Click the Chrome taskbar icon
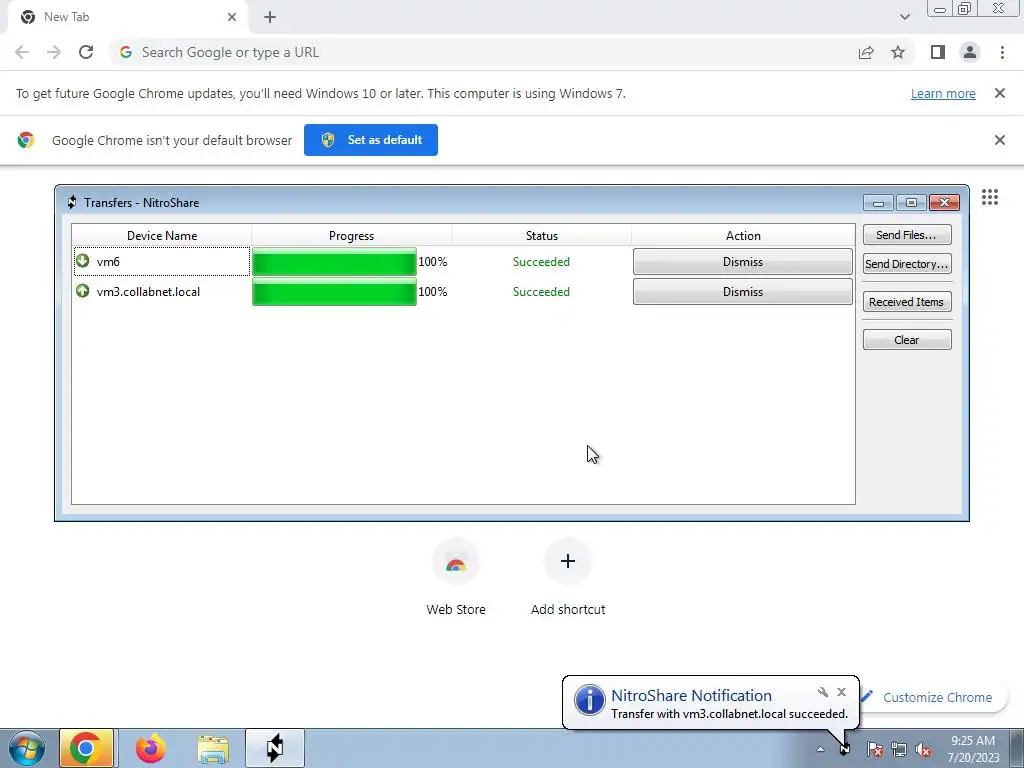The width and height of the screenshot is (1024, 768). [x=86, y=748]
